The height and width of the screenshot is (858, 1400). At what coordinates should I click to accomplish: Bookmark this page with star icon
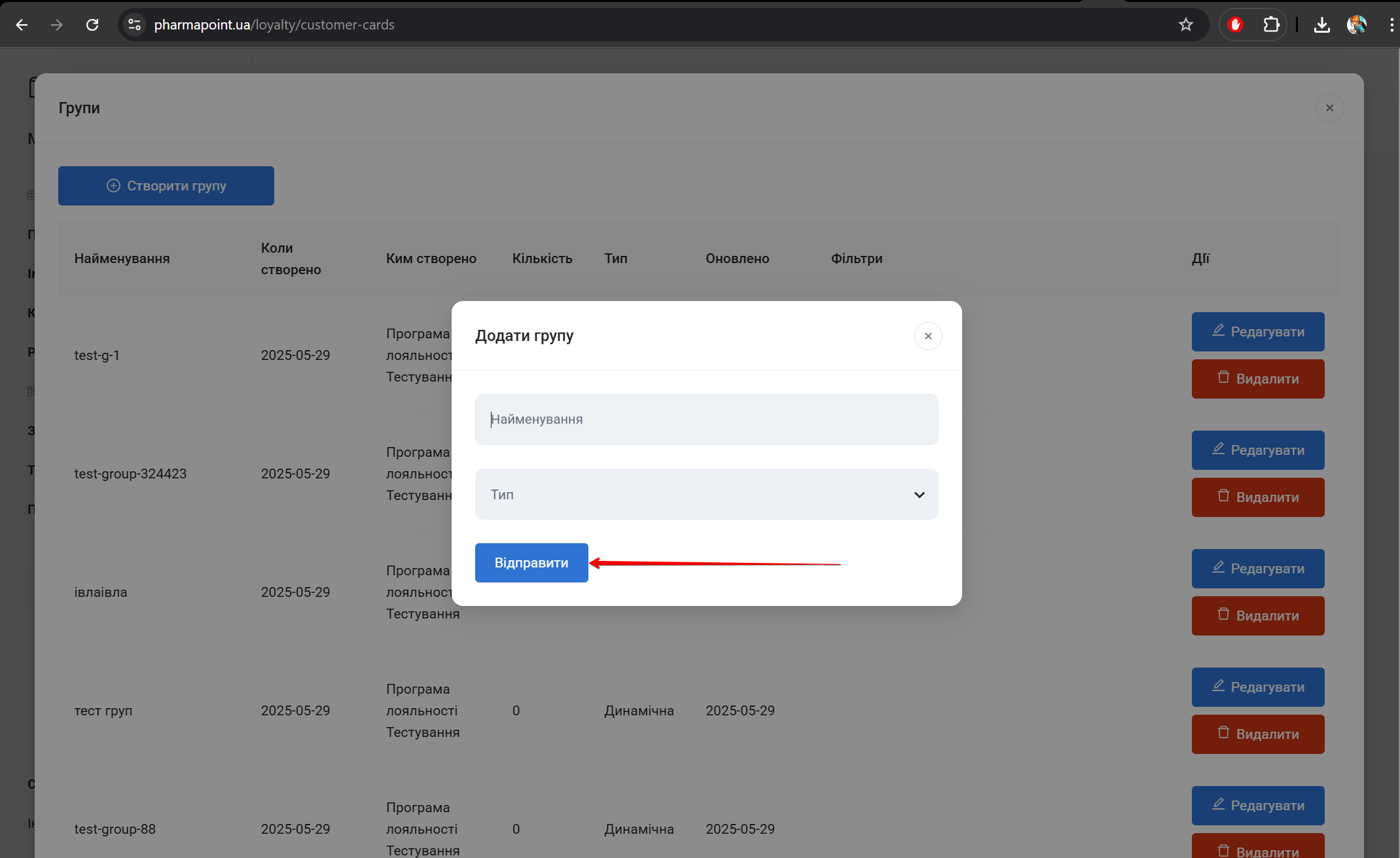click(x=1185, y=25)
